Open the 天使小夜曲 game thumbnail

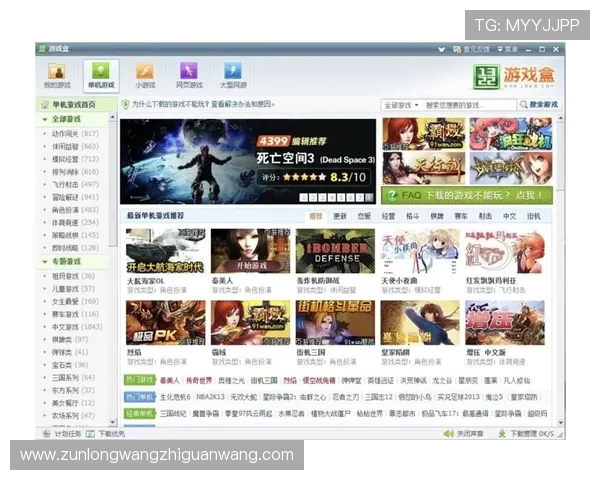coord(420,251)
